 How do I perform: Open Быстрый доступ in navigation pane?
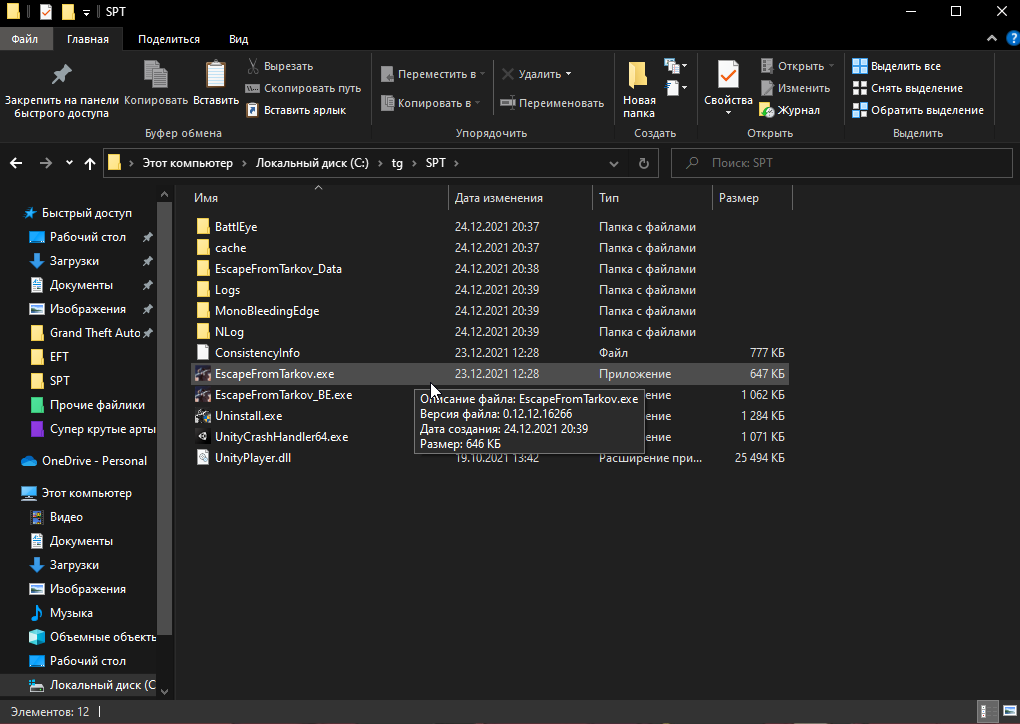tap(87, 213)
